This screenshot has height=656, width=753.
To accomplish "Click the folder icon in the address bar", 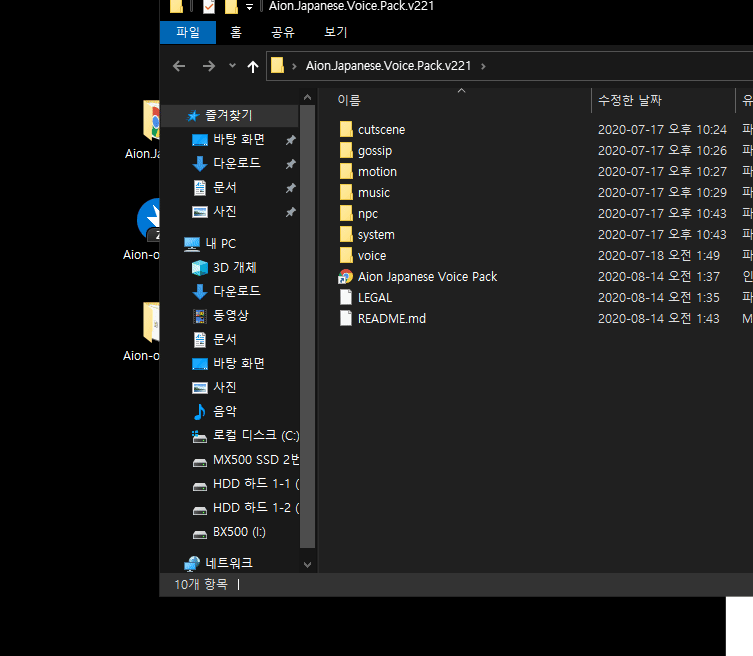I will 278,65.
